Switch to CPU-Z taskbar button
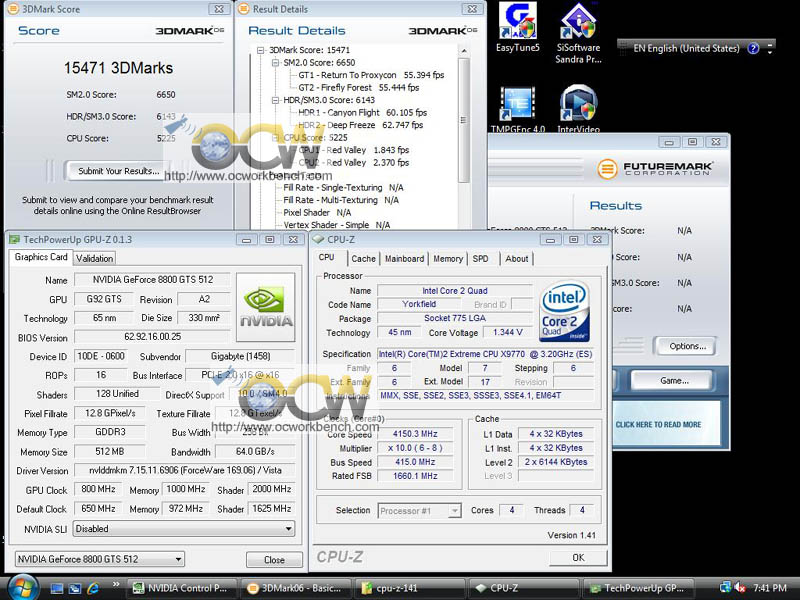Viewport: 800px width, 600px height. point(524,588)
